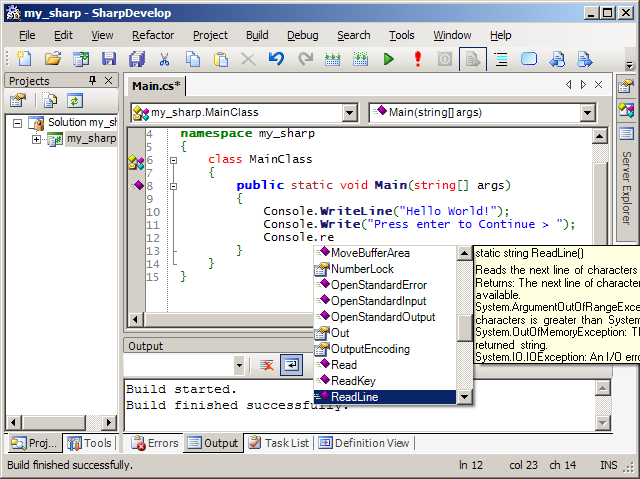Run the project with green play icon

(x=389, y=60)
